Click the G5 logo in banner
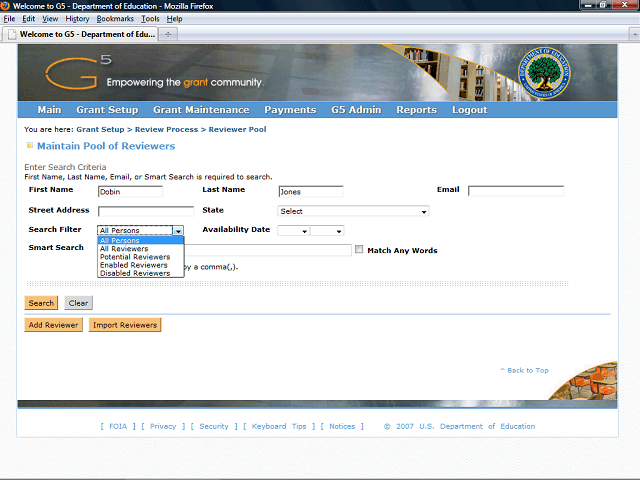The image size is (640, 480). pos(78,72)
